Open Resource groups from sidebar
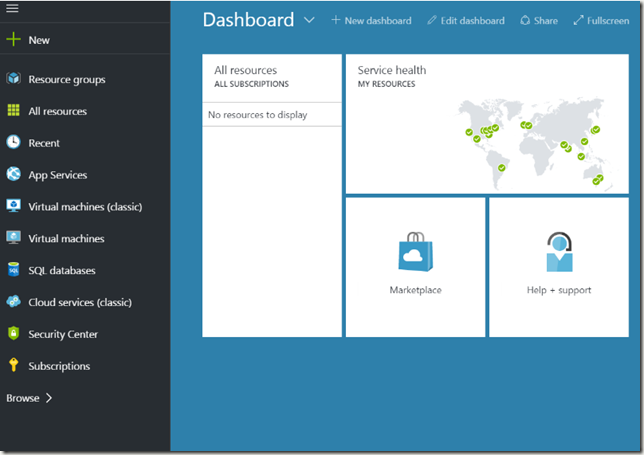Screen dimensions: 644x455 click(67, 79)
